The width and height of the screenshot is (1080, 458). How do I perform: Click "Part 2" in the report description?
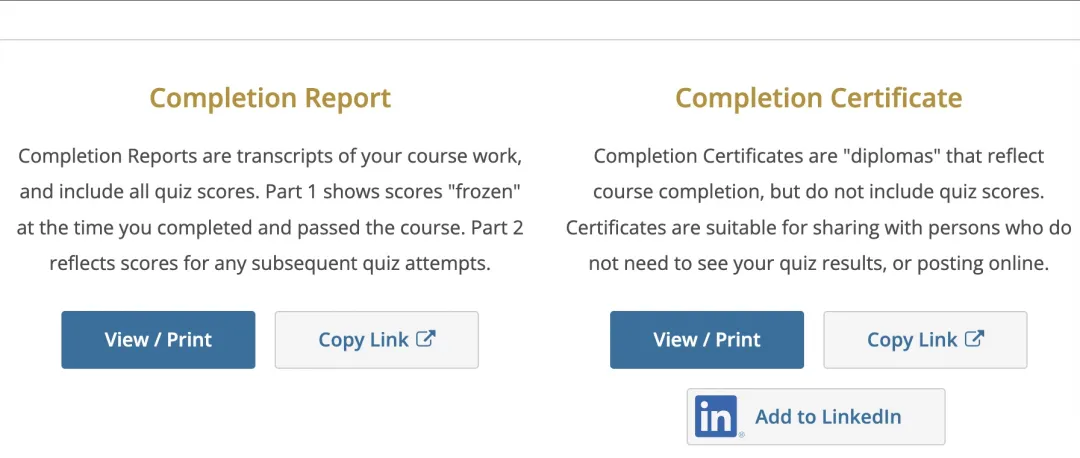(x=497, y=228)
